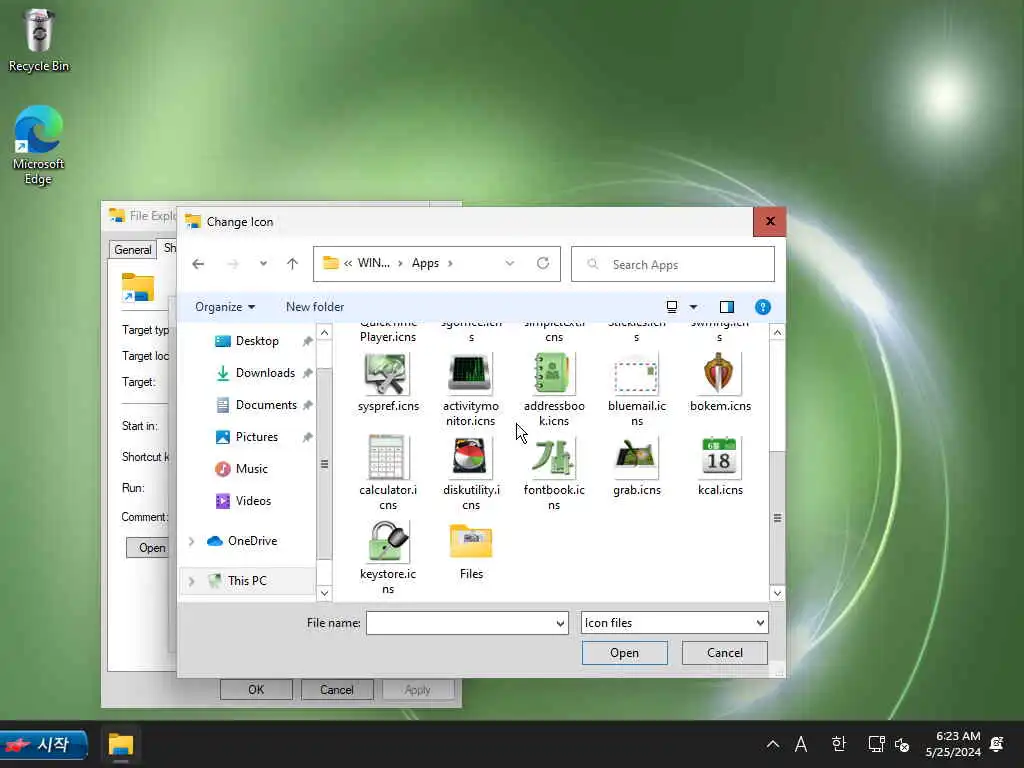Select the bokem.icns shield icon

(x=719, y=374)
